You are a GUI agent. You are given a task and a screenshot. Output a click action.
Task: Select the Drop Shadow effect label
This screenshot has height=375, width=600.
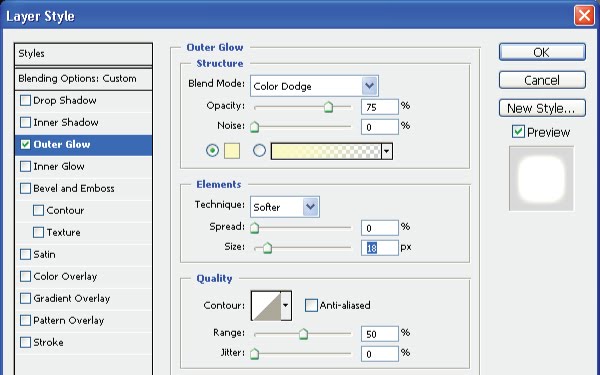point(65,100)
